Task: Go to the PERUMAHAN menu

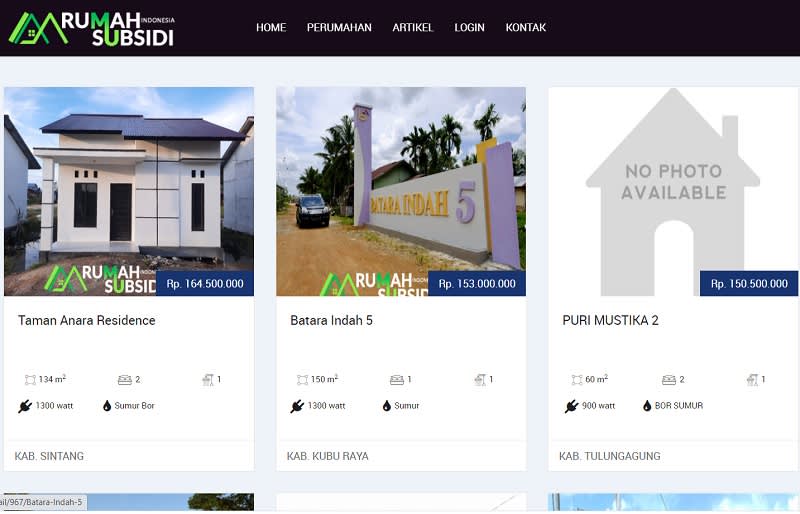Action: click(x=339, y=28)
